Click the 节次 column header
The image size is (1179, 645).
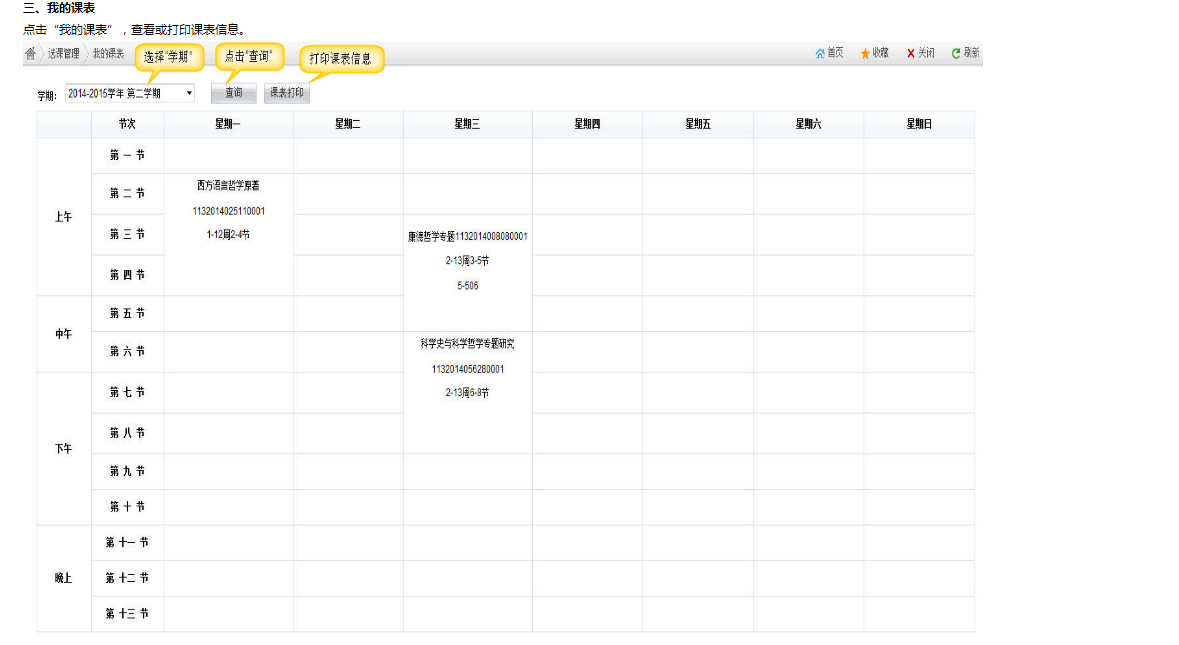[127, 124]
